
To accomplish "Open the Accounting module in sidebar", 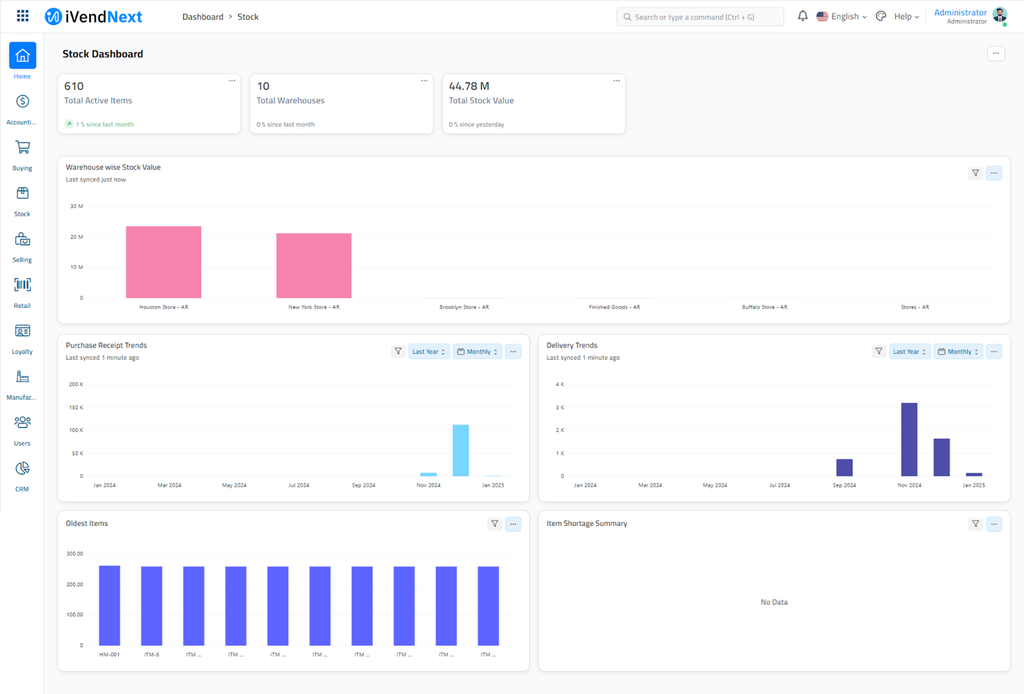I will tap(22, 101).
